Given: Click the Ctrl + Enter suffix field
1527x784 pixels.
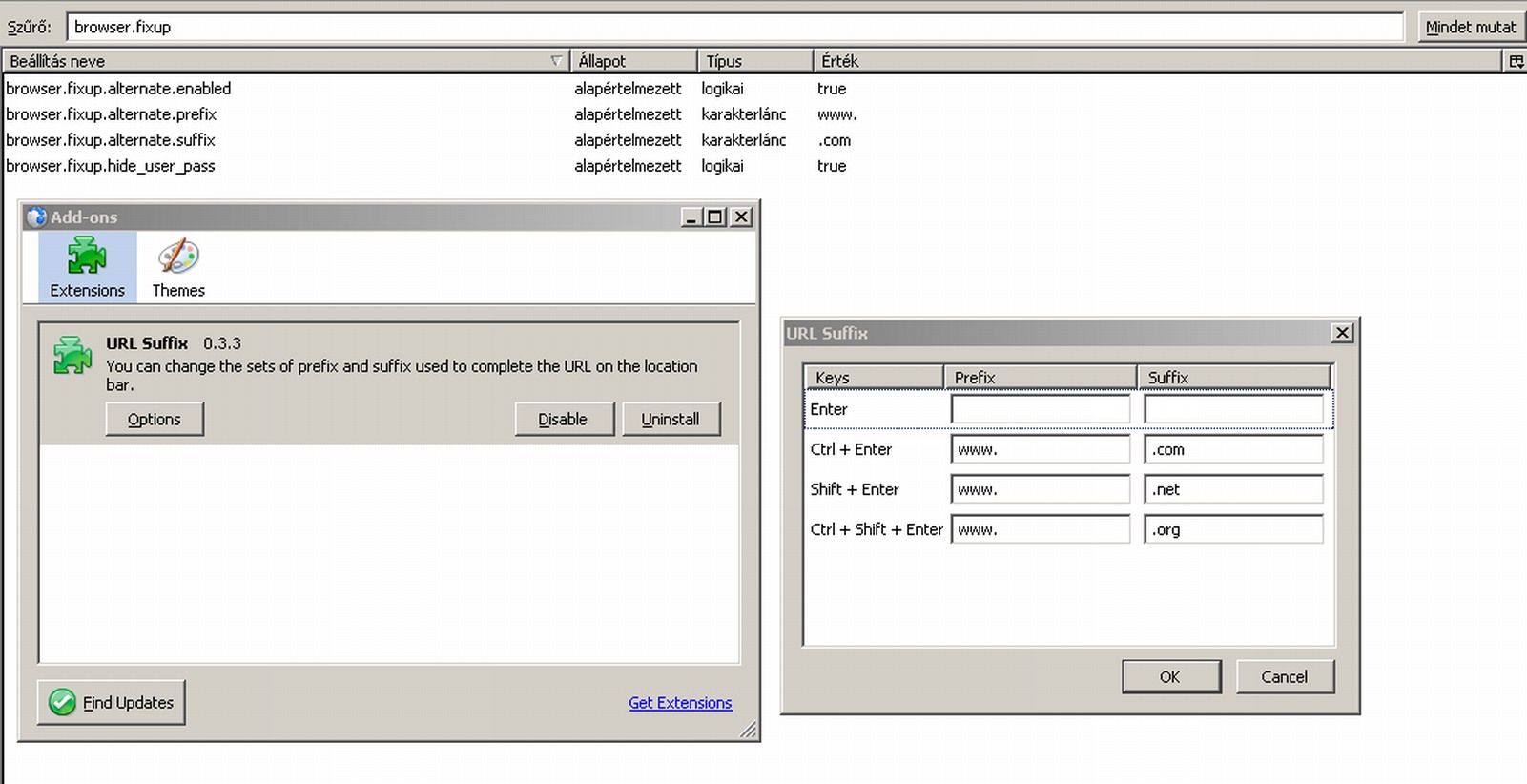Looking at the screenshot, I should (1233, 449).
